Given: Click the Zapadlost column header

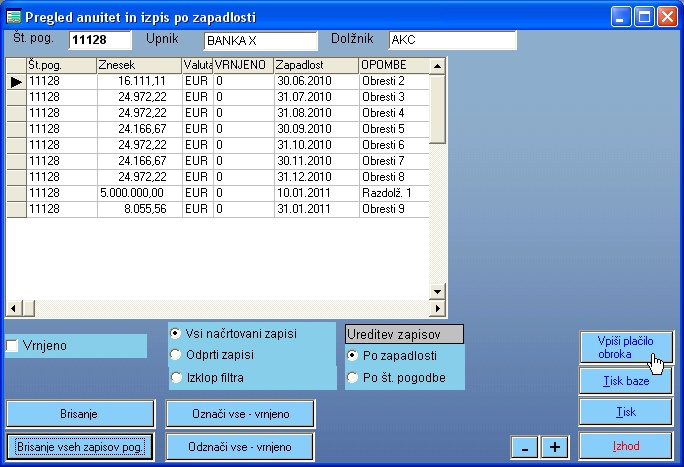Looking at the screenshot, I should pos(315,65).
